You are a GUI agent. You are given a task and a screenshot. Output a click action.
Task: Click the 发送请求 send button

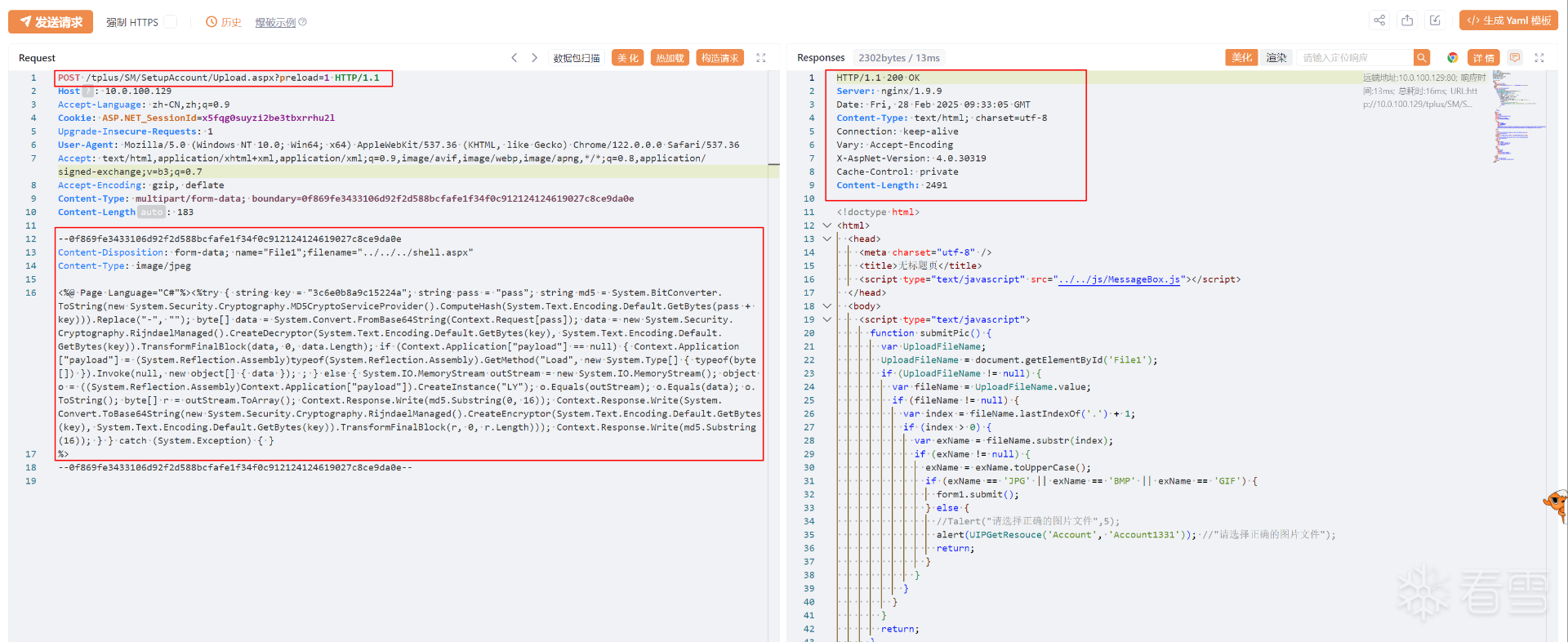pos(51,22)
